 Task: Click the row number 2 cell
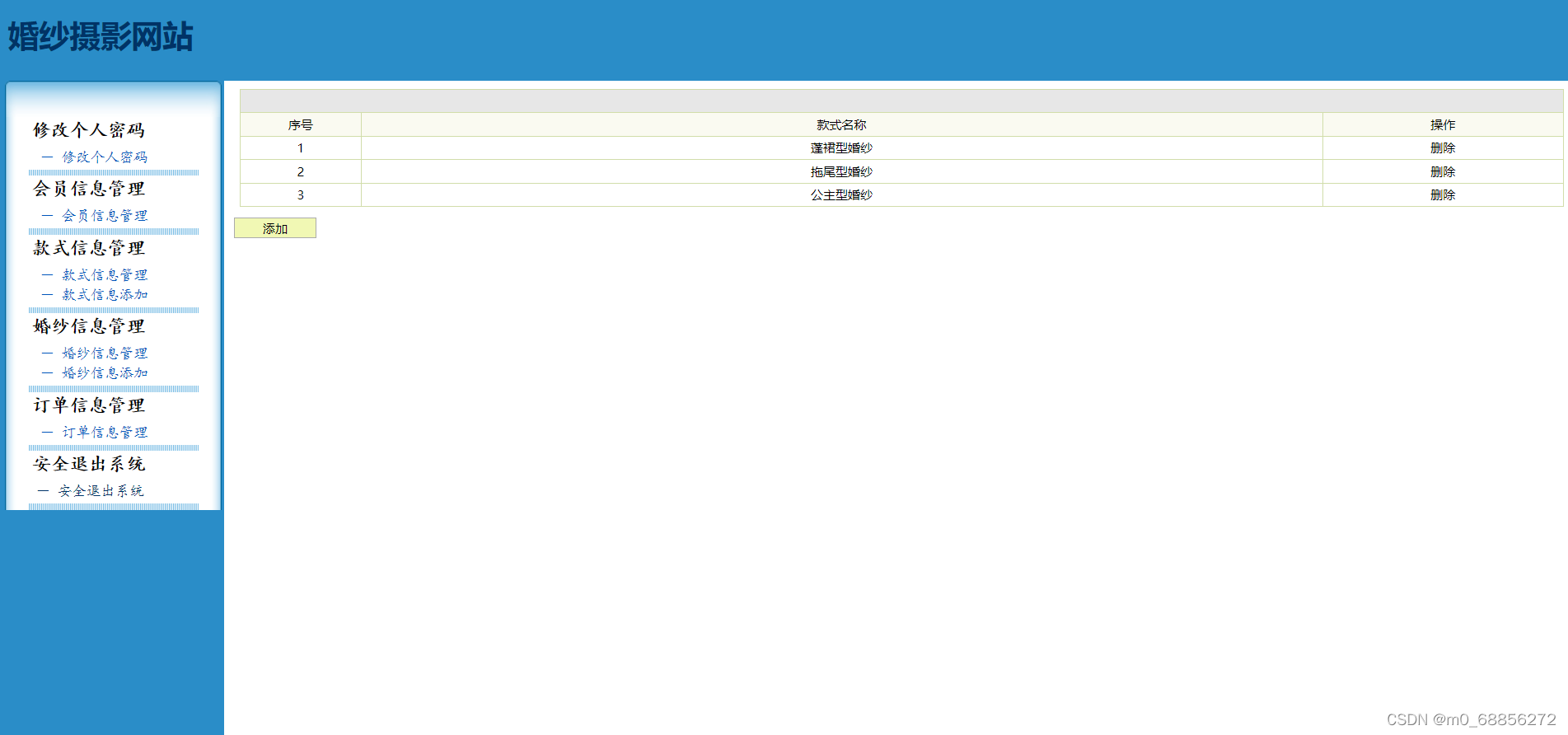(x=301, y=171)
